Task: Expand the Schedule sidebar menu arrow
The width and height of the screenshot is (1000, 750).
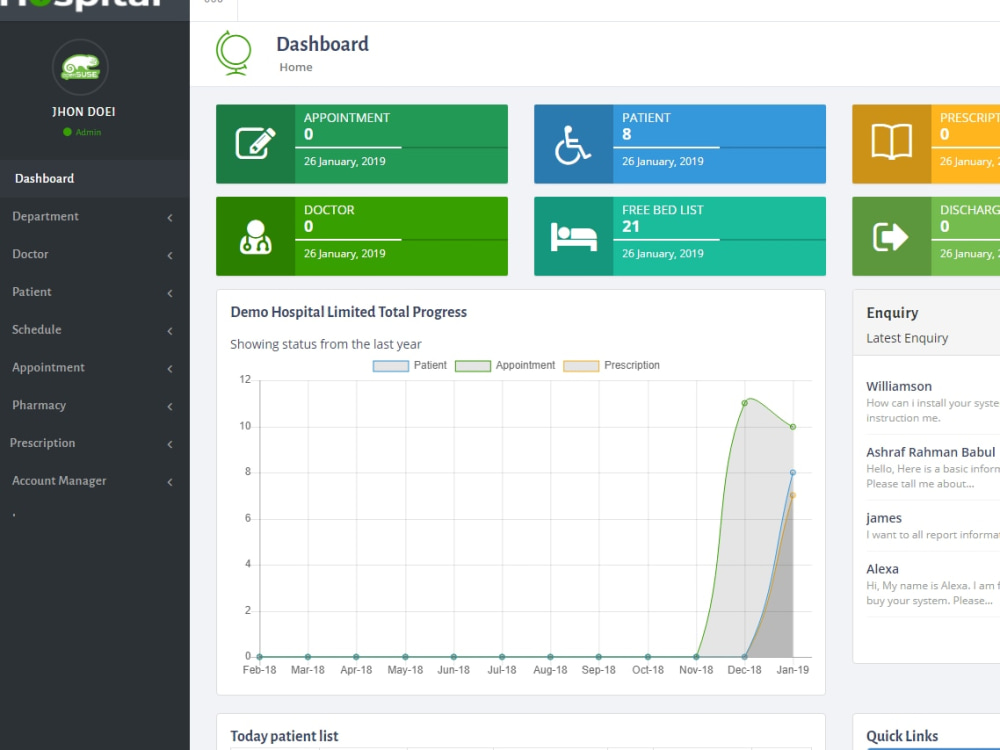Action: click(x=170, y=330)
